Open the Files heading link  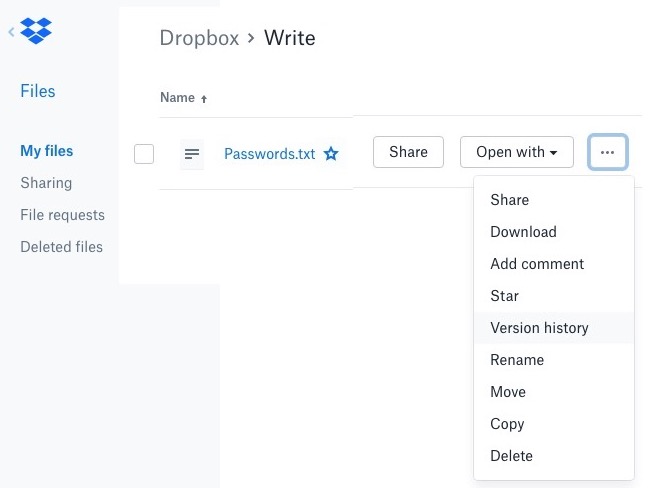coord(38,91)
